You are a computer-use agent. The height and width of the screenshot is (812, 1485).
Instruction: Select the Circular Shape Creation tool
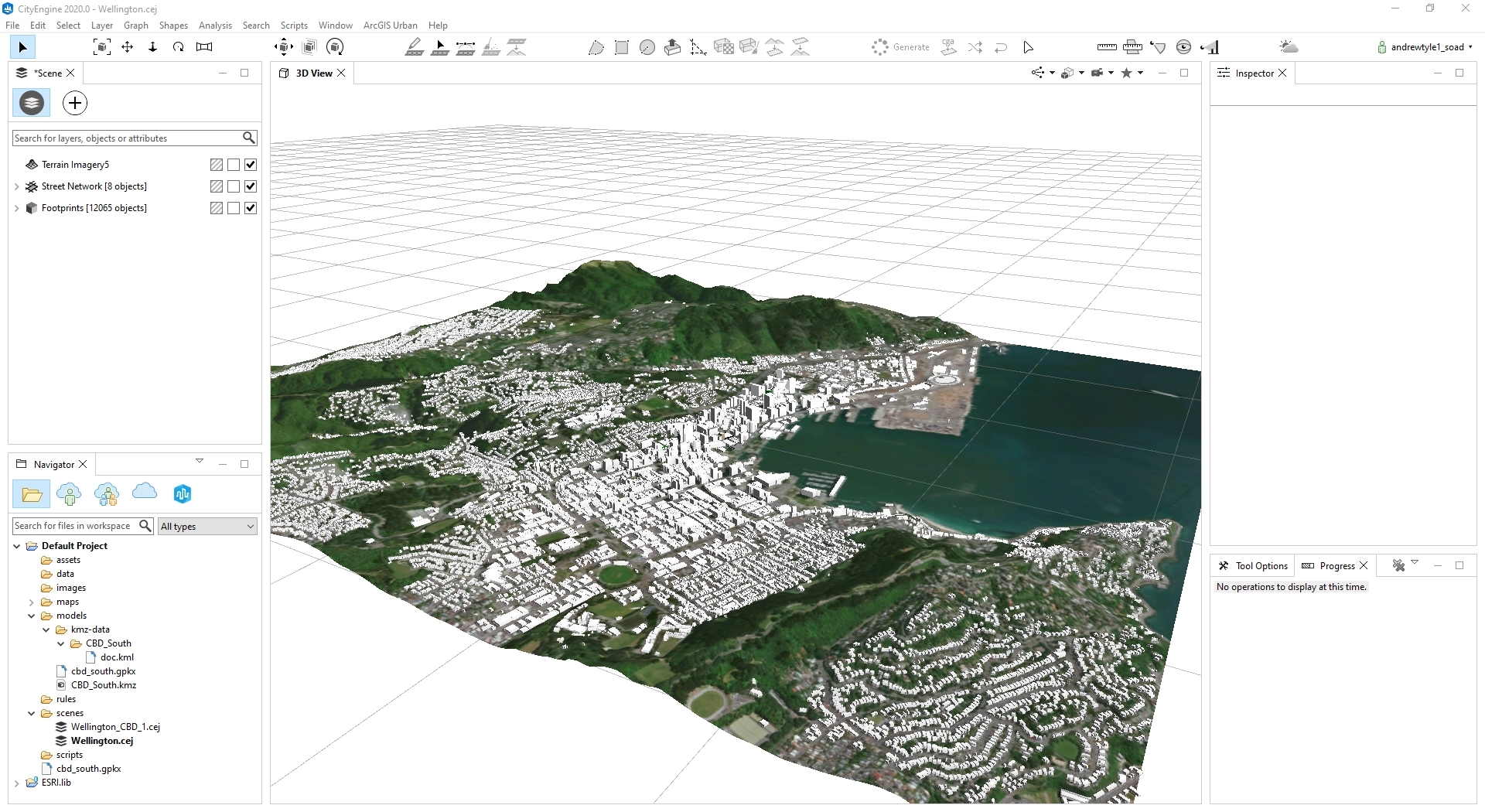647,47
